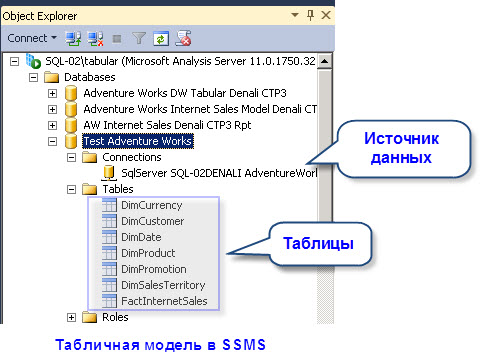487x363 pixels.
Task: Expand the Roles folder
Action: [x=71, y=317]
